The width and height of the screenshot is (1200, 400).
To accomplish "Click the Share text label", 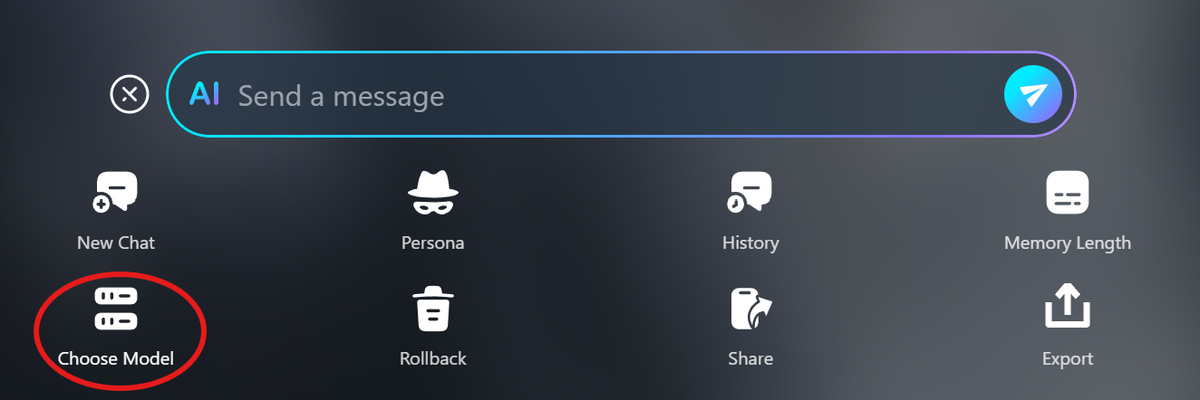I will coord(750,358).
